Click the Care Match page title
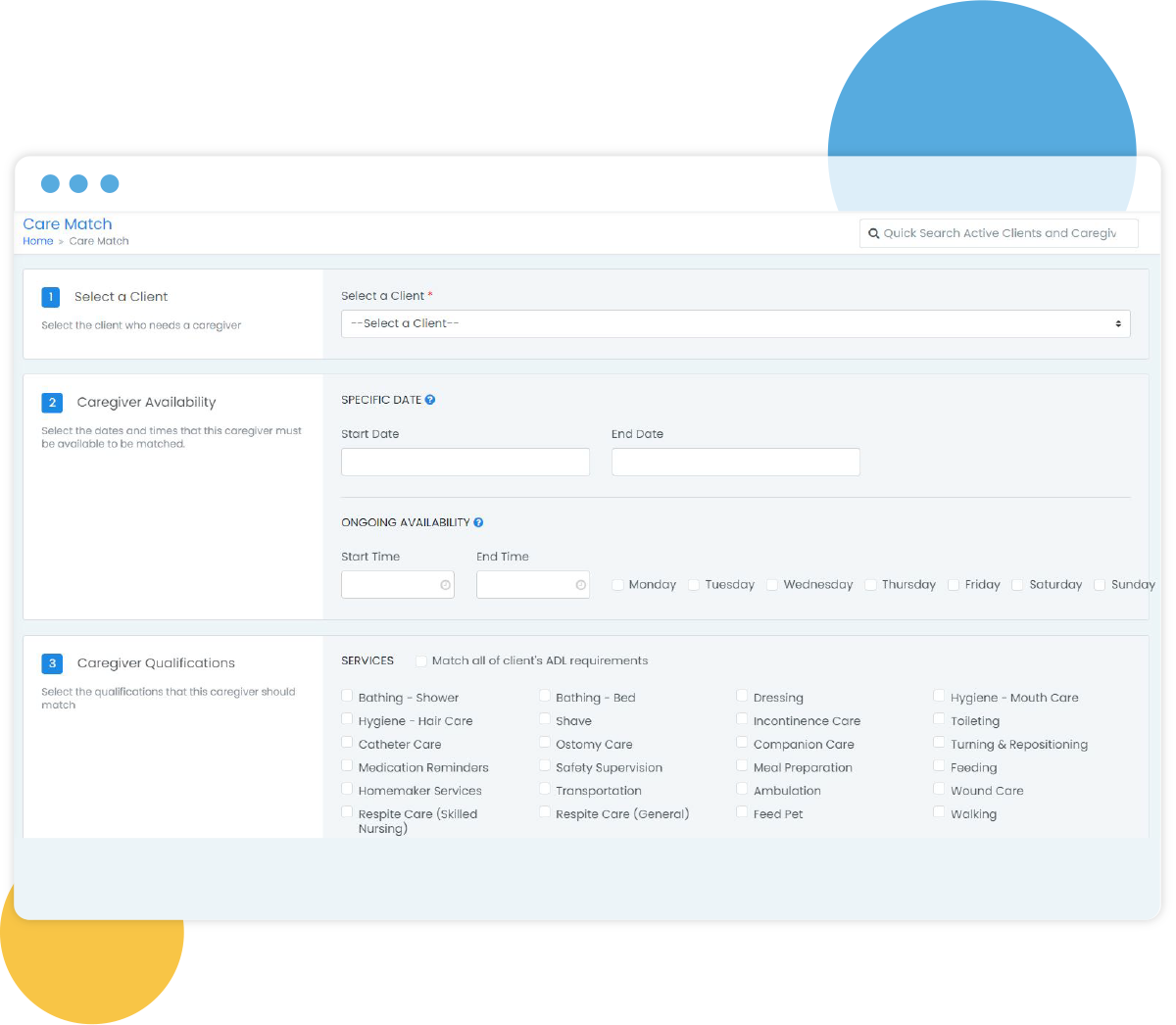This screenshot has height=1025, width=1176. coord(68,224)
